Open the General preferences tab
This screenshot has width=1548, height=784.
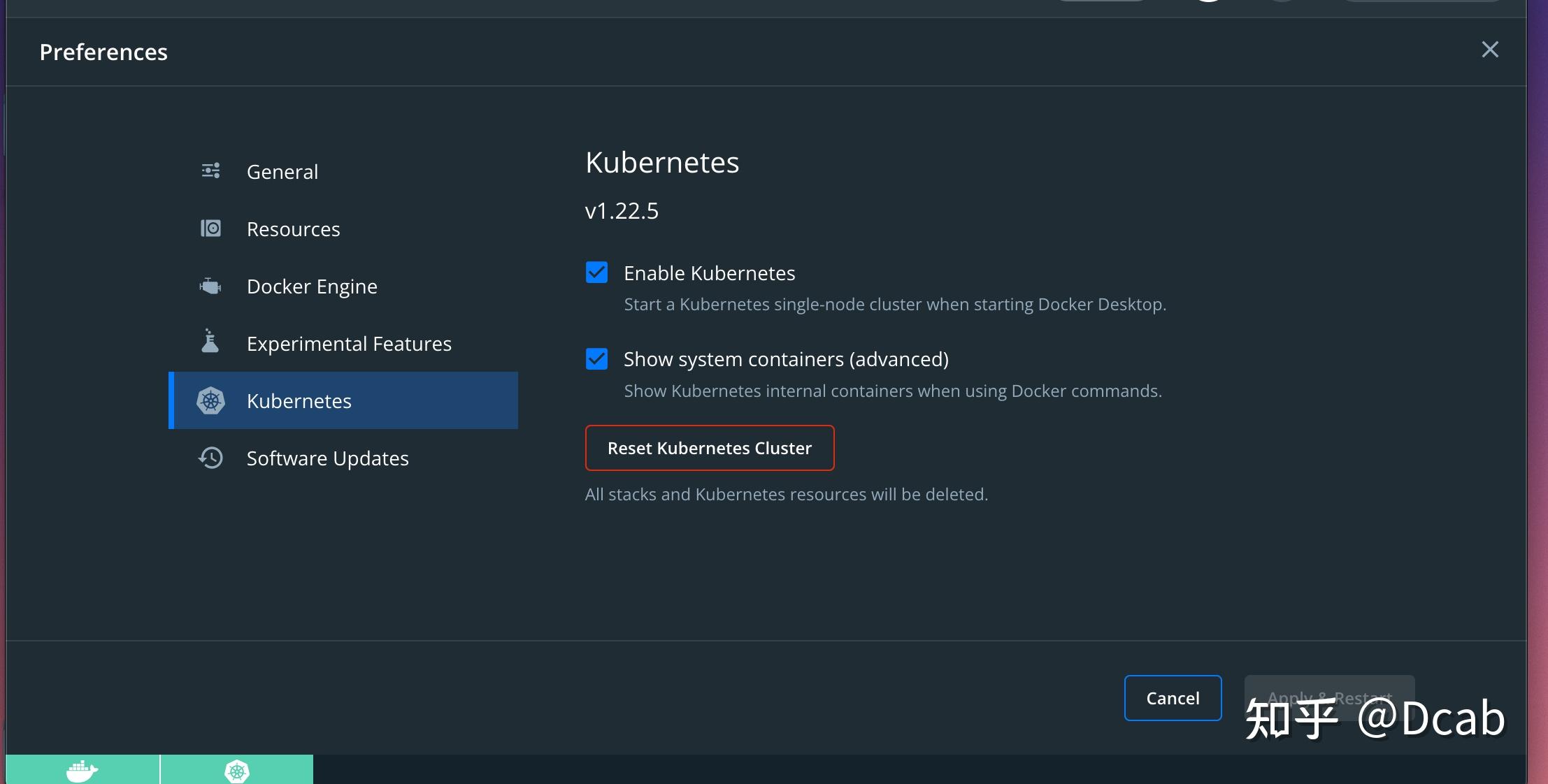[282, 172]
